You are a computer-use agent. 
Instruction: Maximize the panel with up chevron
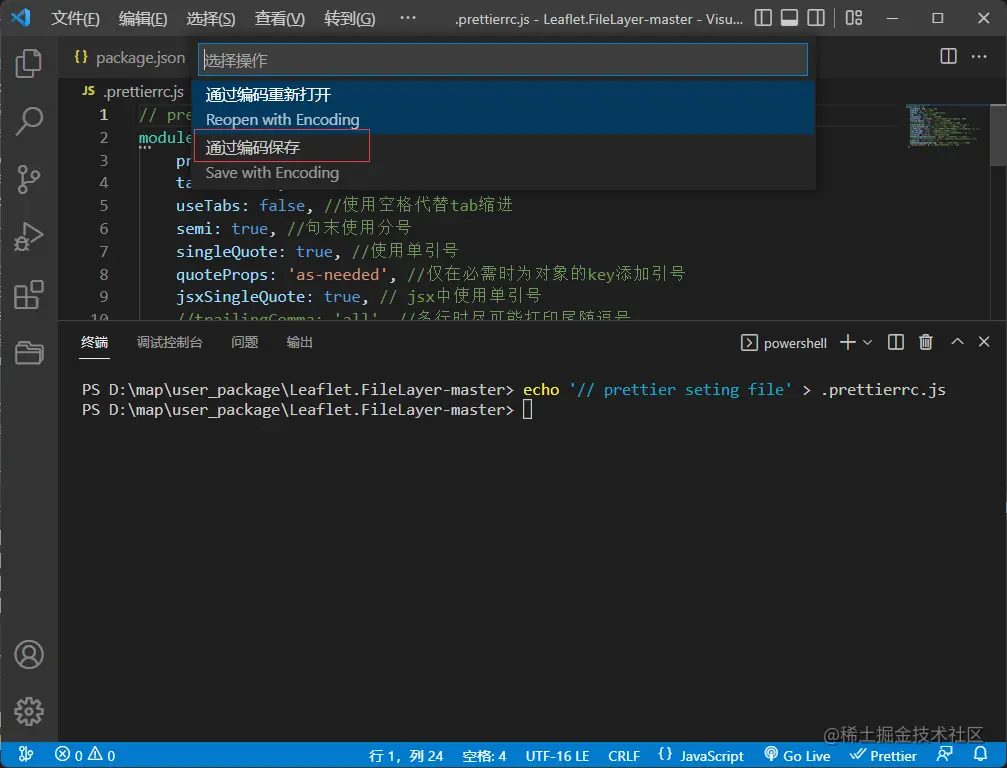click(x=957, y=342)
